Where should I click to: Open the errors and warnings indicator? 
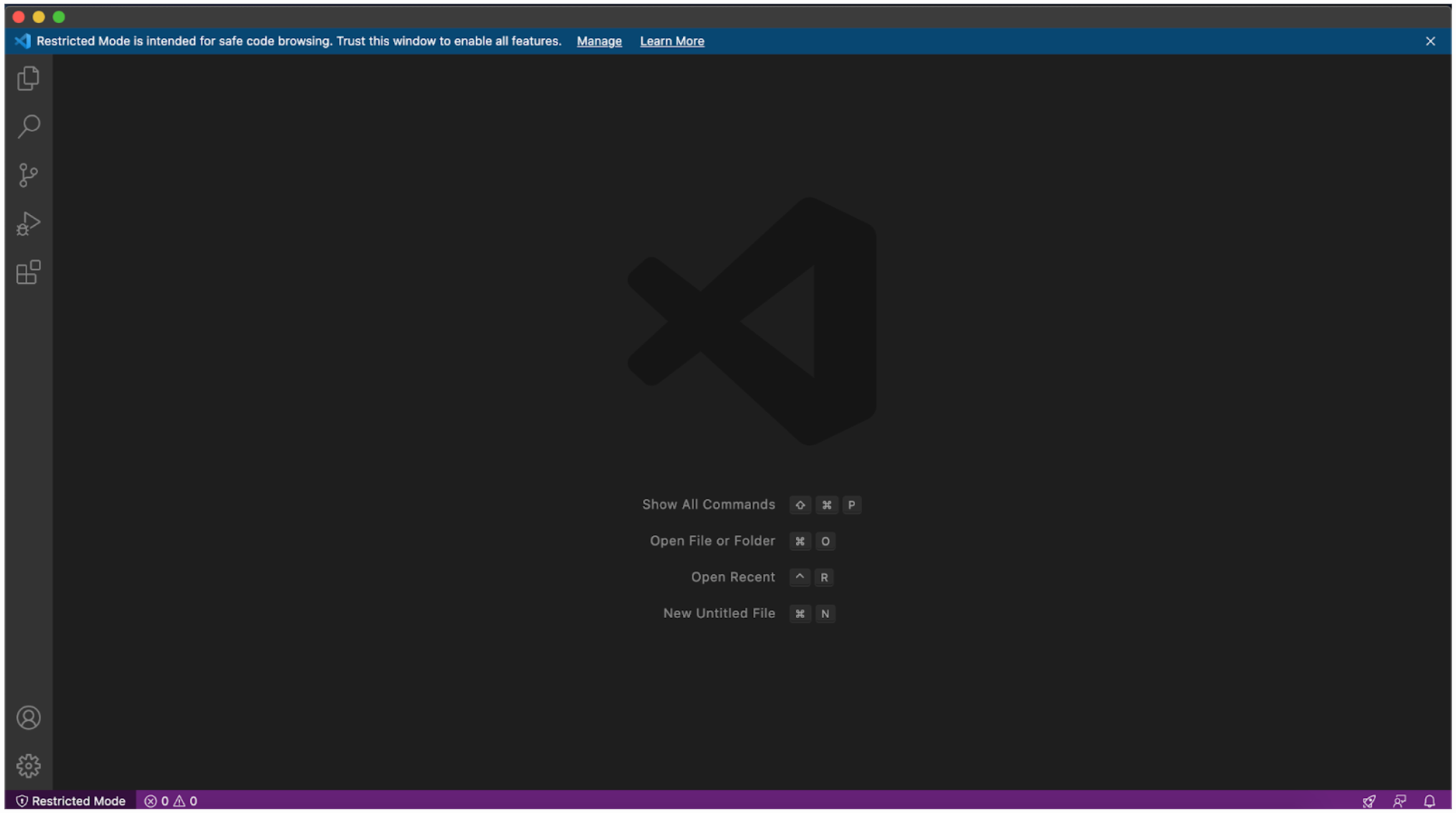(x=171, y=801)
